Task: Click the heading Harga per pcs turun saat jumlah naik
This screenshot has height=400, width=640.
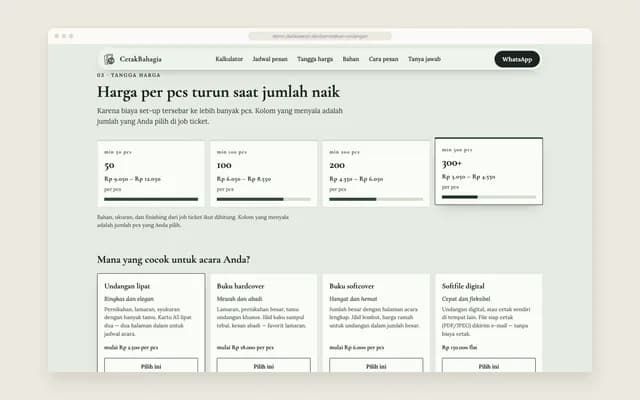Action: pos(218,92)
